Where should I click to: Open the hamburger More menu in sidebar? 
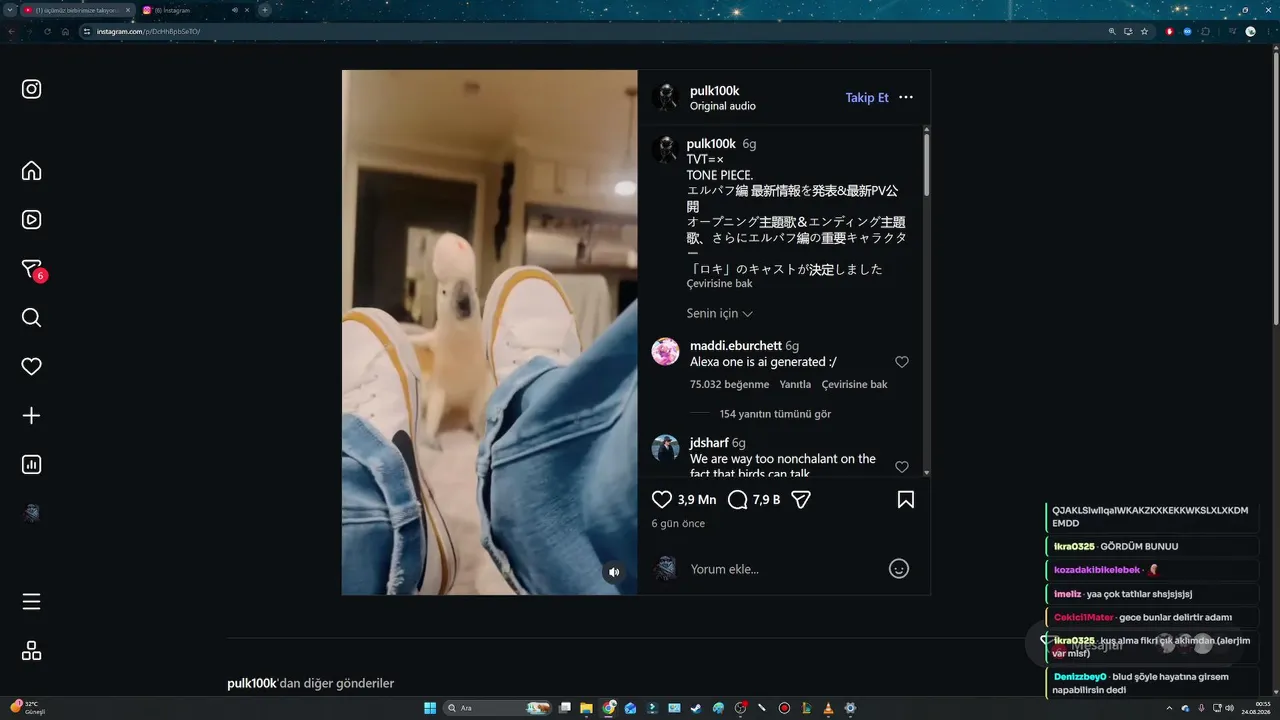[x=32, y=602]
